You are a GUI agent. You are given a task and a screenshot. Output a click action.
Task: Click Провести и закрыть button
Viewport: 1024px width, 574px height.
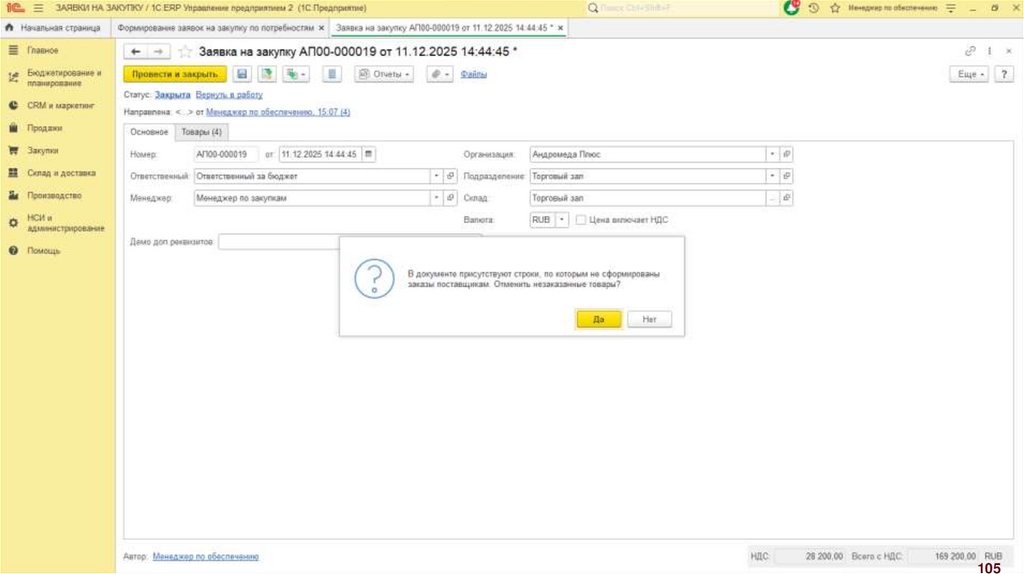pos(175,74)
